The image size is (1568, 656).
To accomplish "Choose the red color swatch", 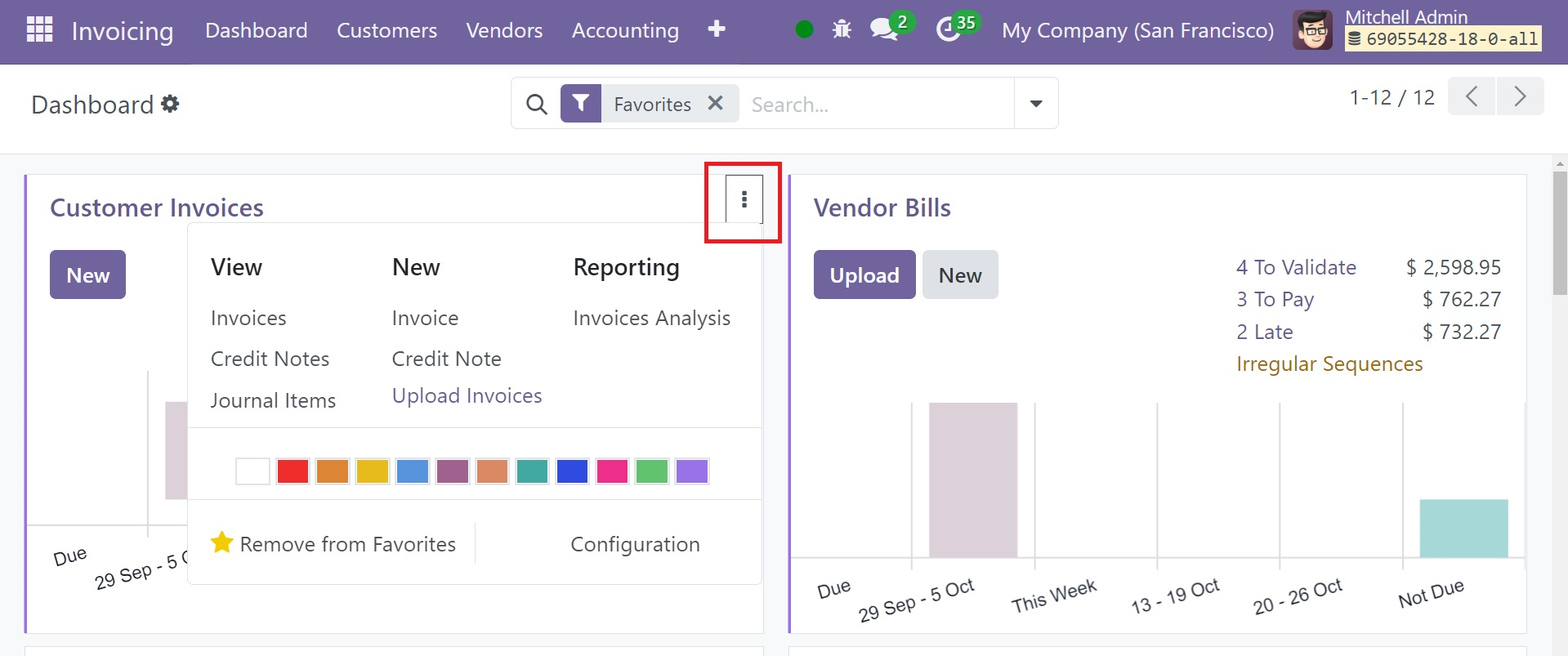I will tap(293, 471).
